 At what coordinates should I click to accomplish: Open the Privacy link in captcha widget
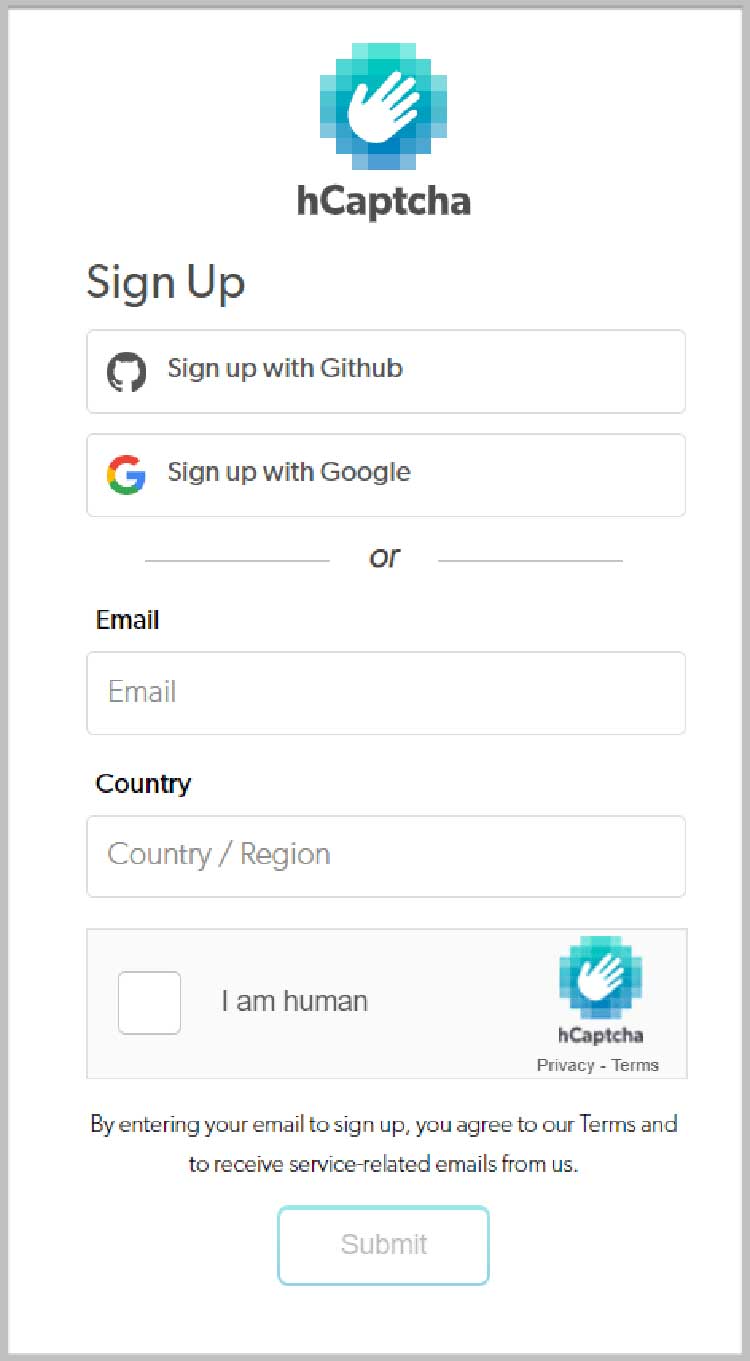(566, 1065)
